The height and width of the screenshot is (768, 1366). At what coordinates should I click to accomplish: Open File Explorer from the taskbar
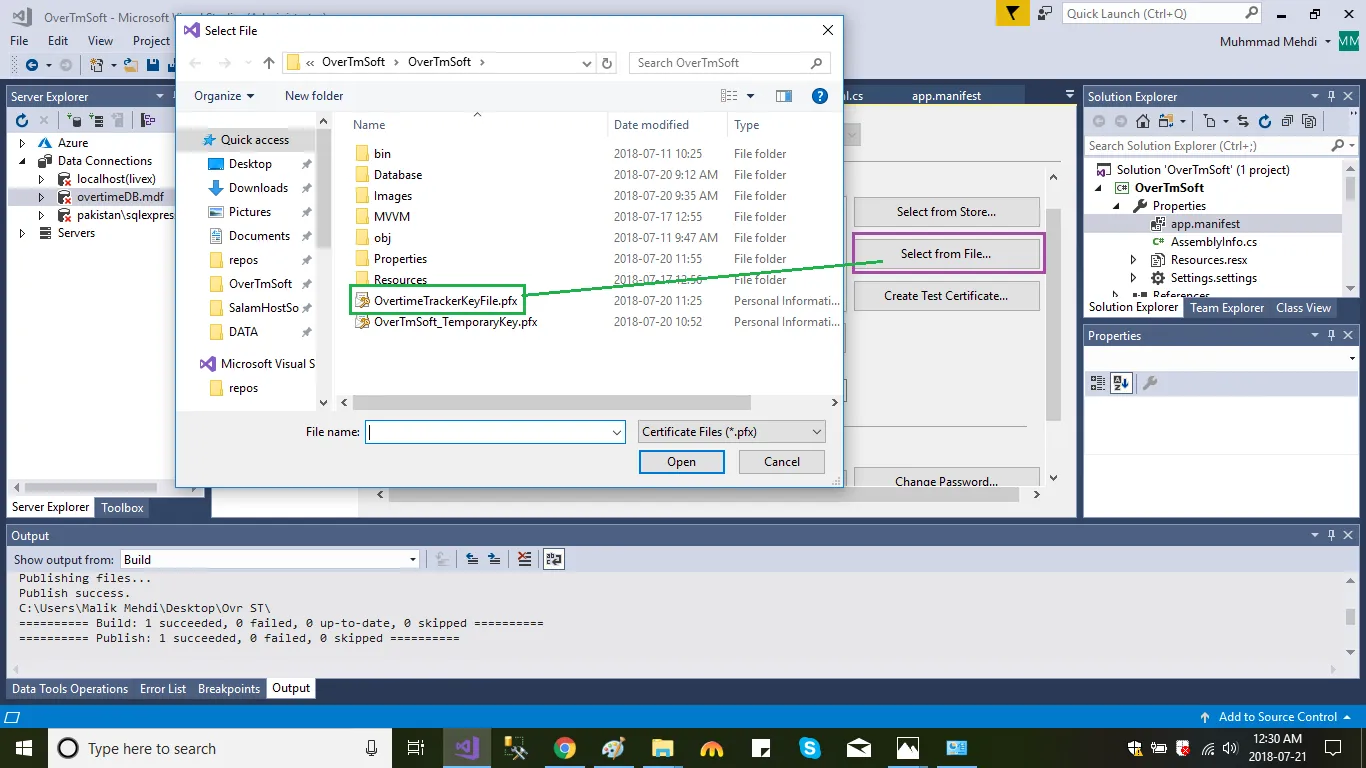(663, 748)
